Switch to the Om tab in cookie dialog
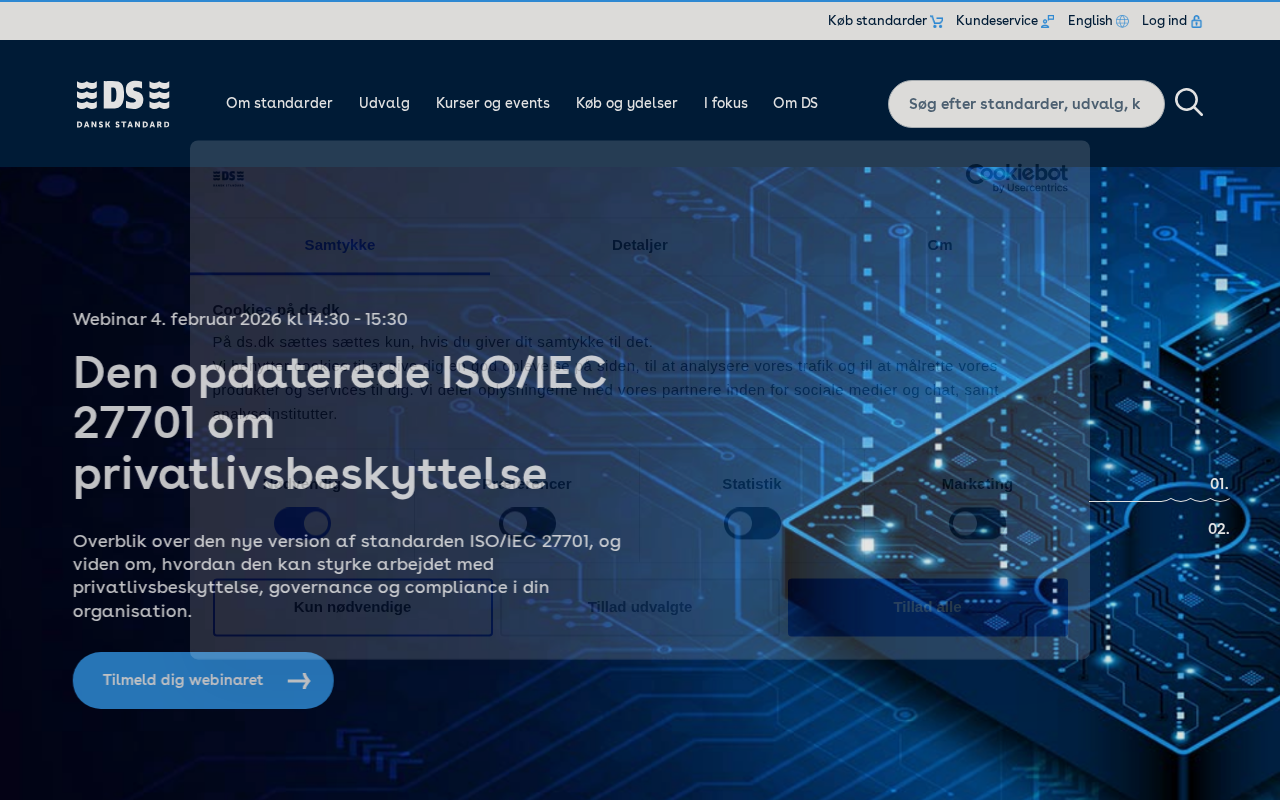The width and height of the screenshot is (1280, 800). coord(940,245)
